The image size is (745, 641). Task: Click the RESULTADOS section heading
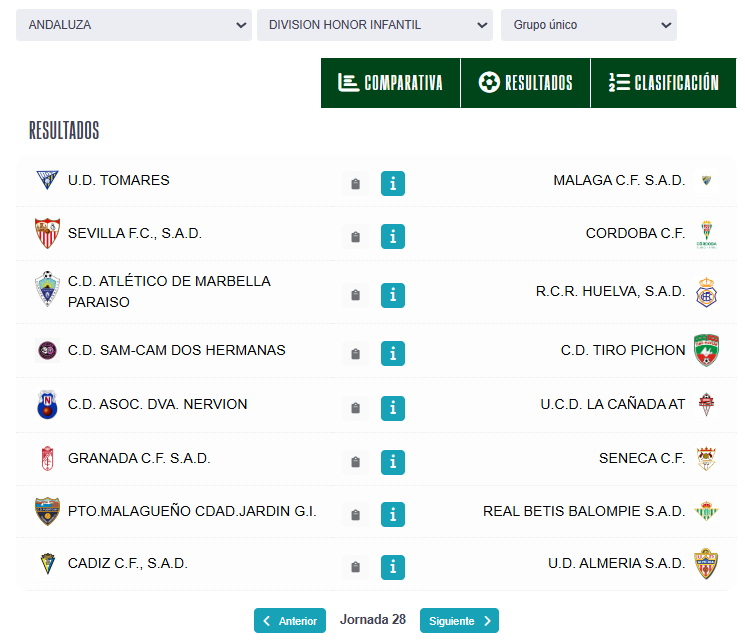pyautogui.click(x=64, y=130)
